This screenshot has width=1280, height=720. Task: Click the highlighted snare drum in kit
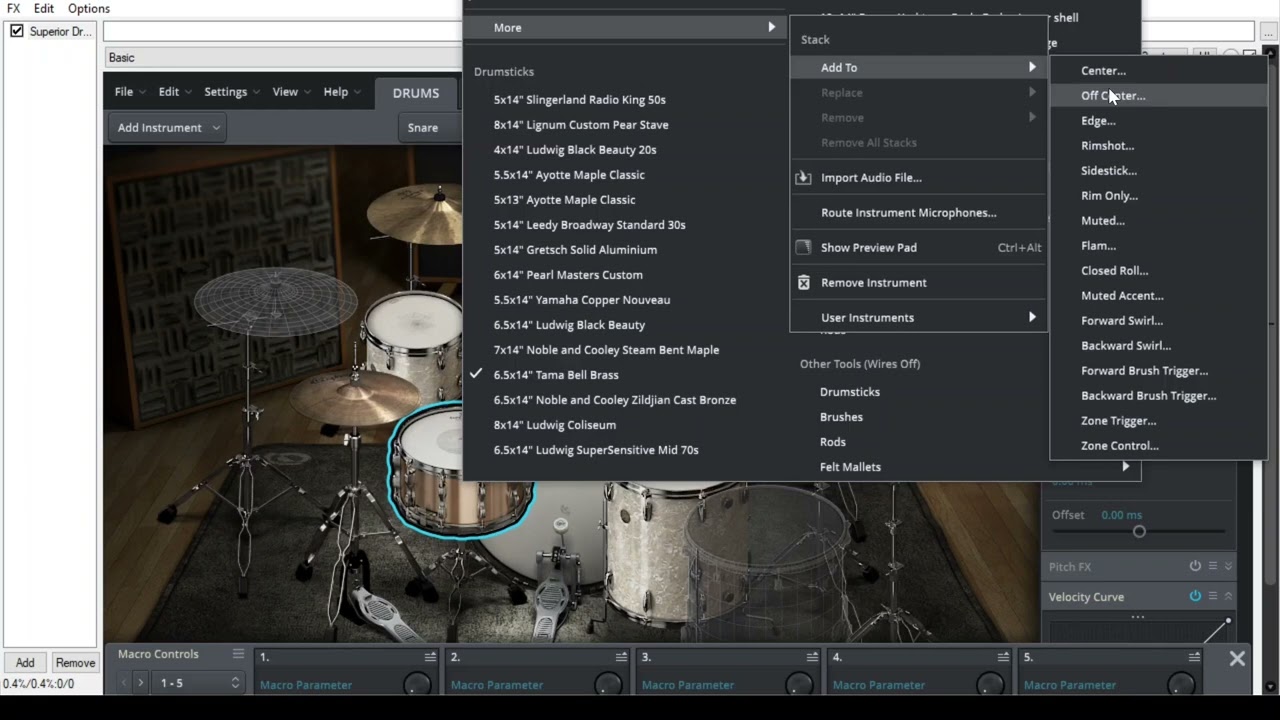(460, 470)
